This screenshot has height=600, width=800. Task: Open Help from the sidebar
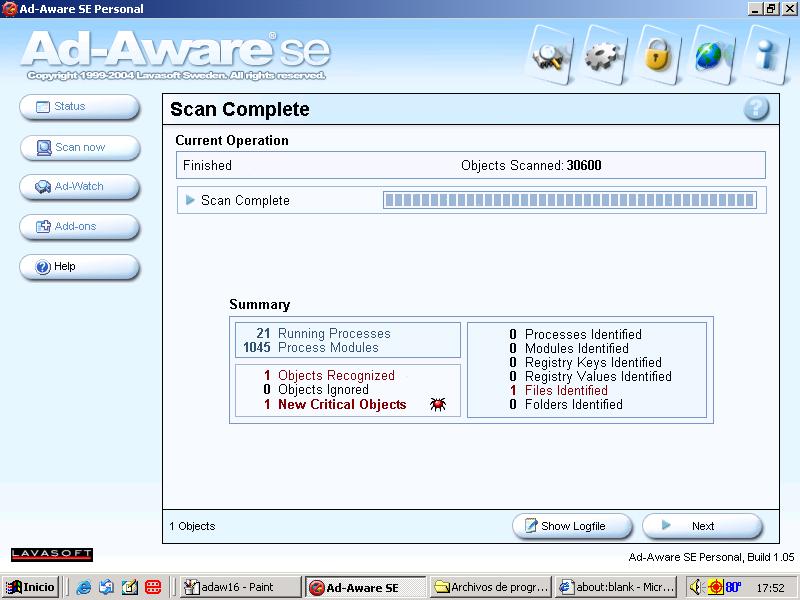pos(80,266)
